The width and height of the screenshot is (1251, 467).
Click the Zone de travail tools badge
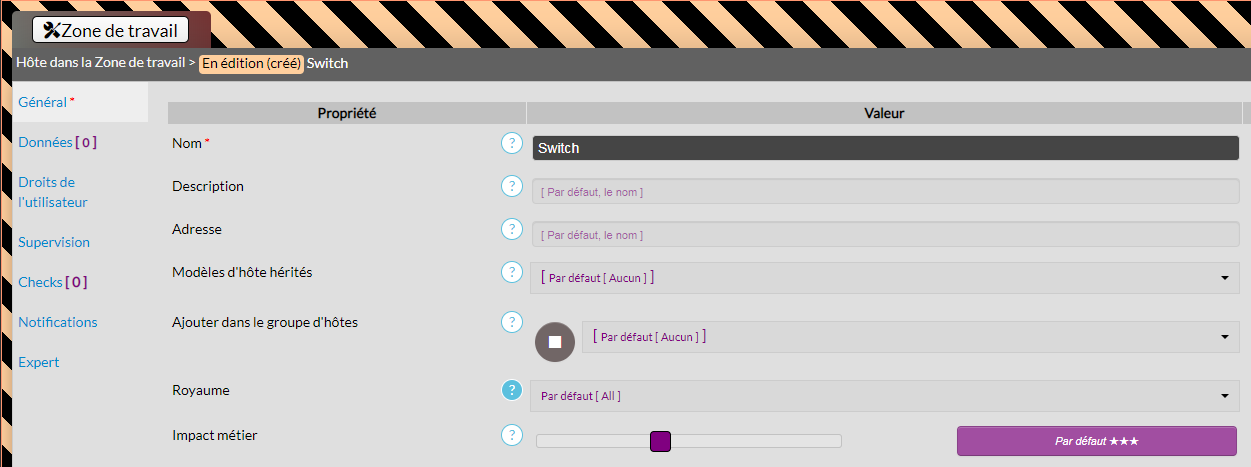pyautogui.click(x=111, y=31)
